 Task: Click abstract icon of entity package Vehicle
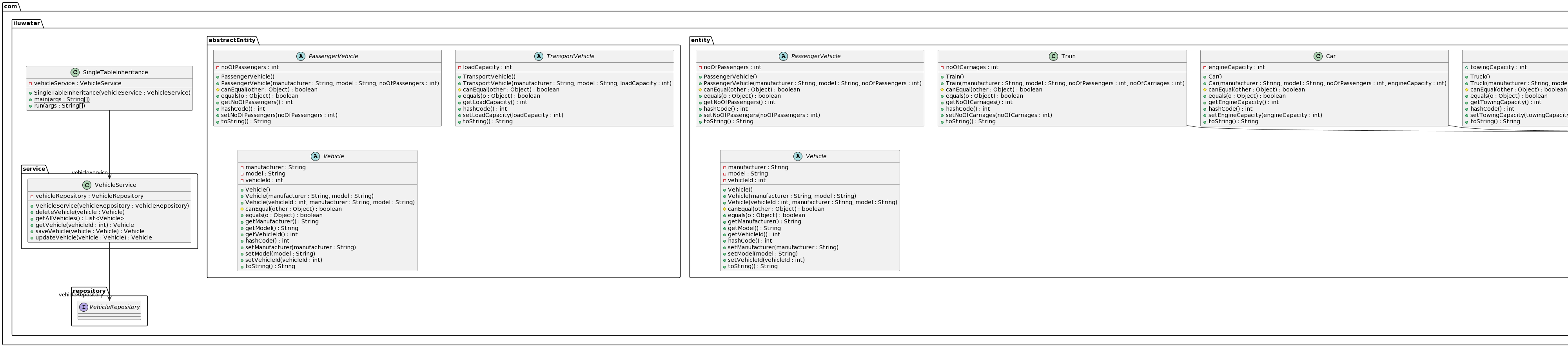[798, 157]
